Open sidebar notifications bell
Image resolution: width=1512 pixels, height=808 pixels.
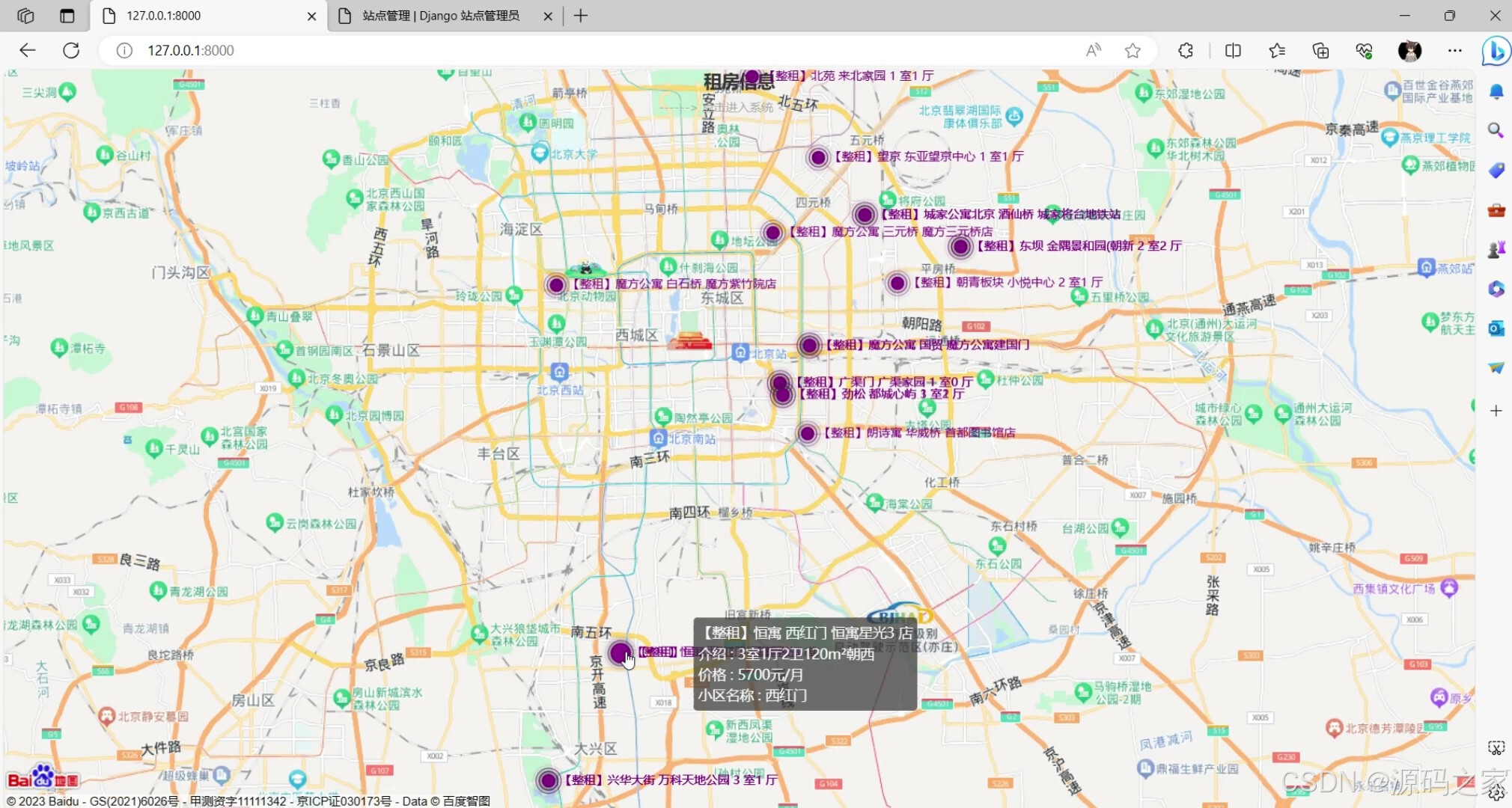(x=1496, y=91)
